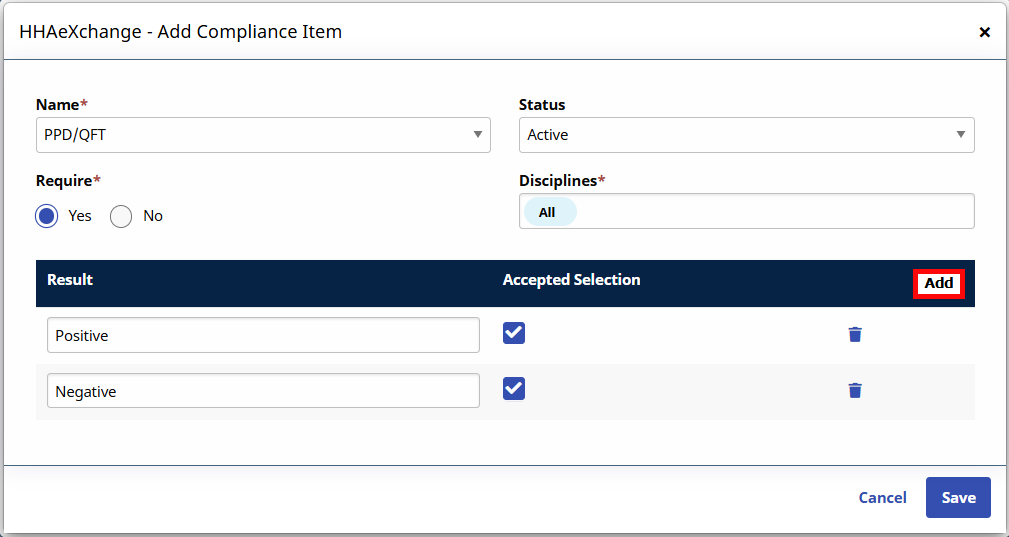The height and width of the screenshot is (537, 1009).
Task: Uncheck Accepted Selection for Positive
Action: coord(514,333)
